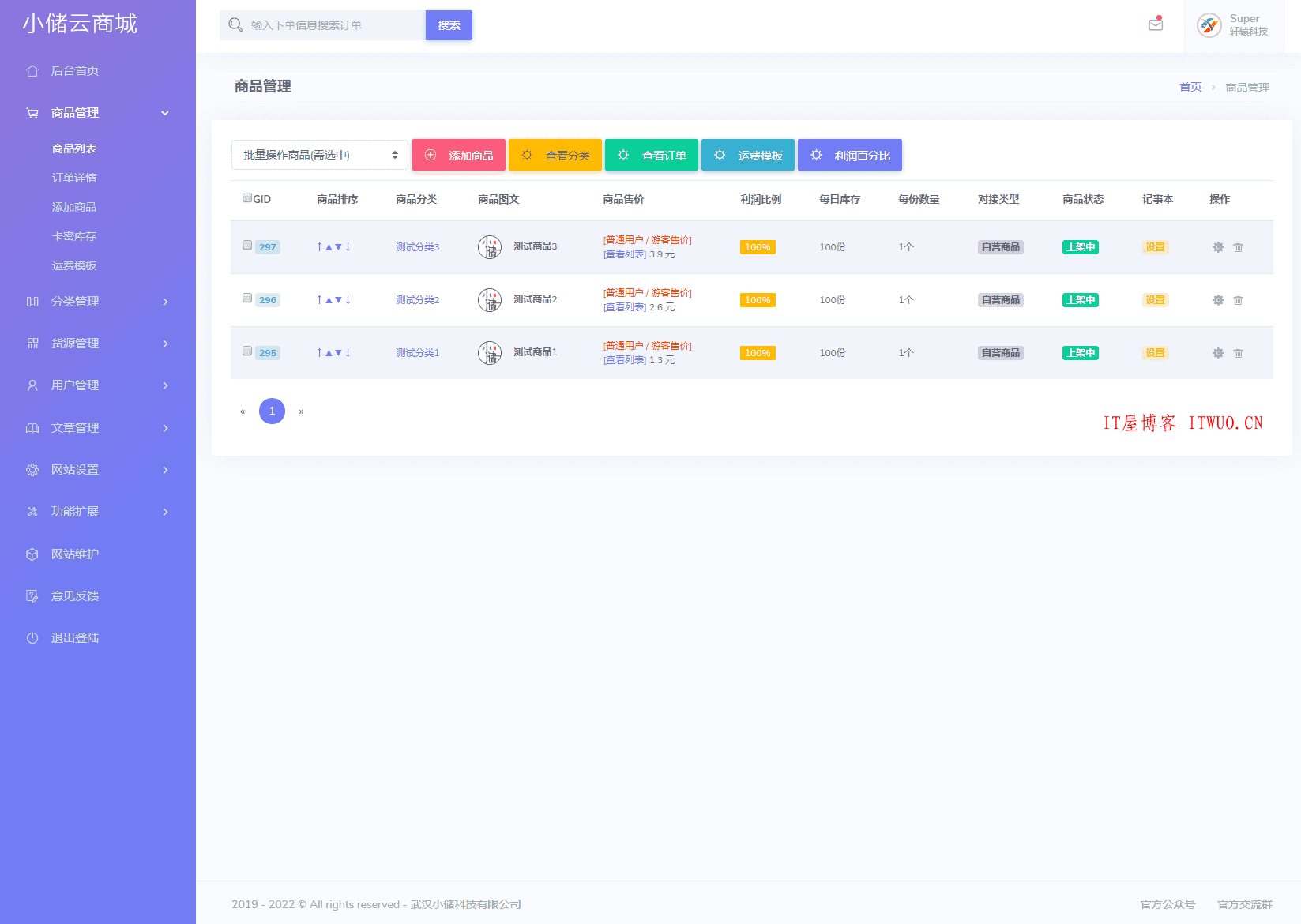Move product 295 to bottom with ↓ arrow
Screen dimensions: 1301x924
[348, 352]
